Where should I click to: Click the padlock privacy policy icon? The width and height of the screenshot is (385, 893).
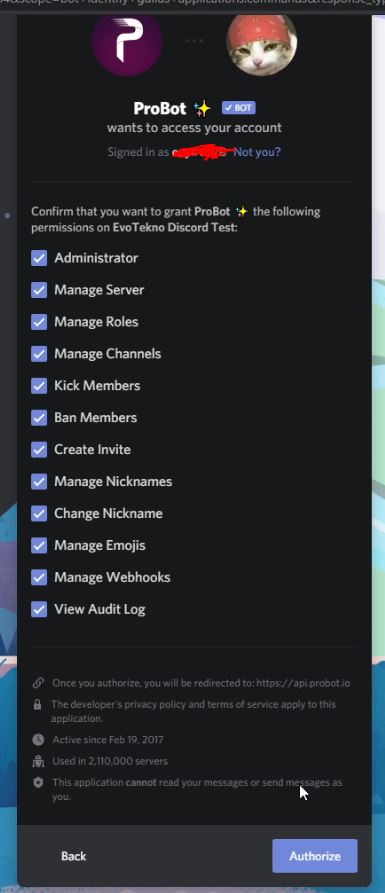(38, 704)
